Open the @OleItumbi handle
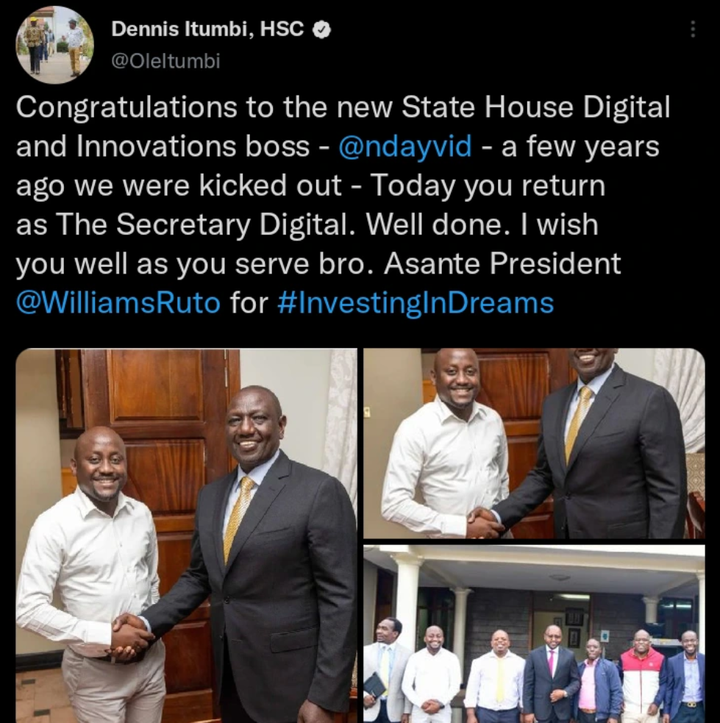 166,60
